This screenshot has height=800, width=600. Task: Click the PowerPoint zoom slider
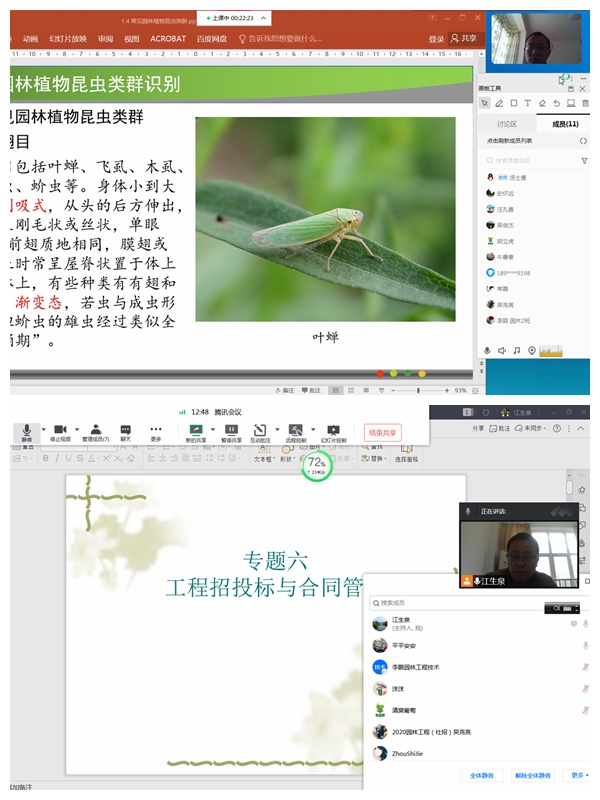[x=420, y=390]
